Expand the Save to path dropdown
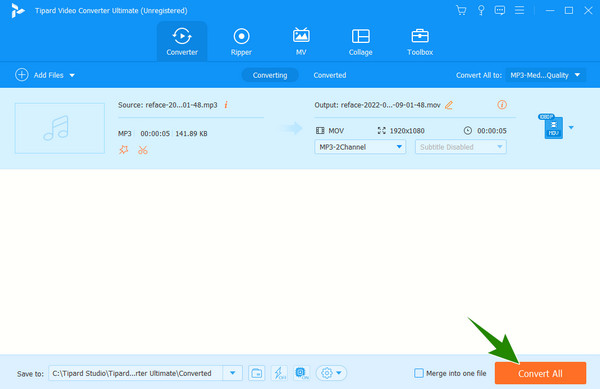 pos(232,373)
